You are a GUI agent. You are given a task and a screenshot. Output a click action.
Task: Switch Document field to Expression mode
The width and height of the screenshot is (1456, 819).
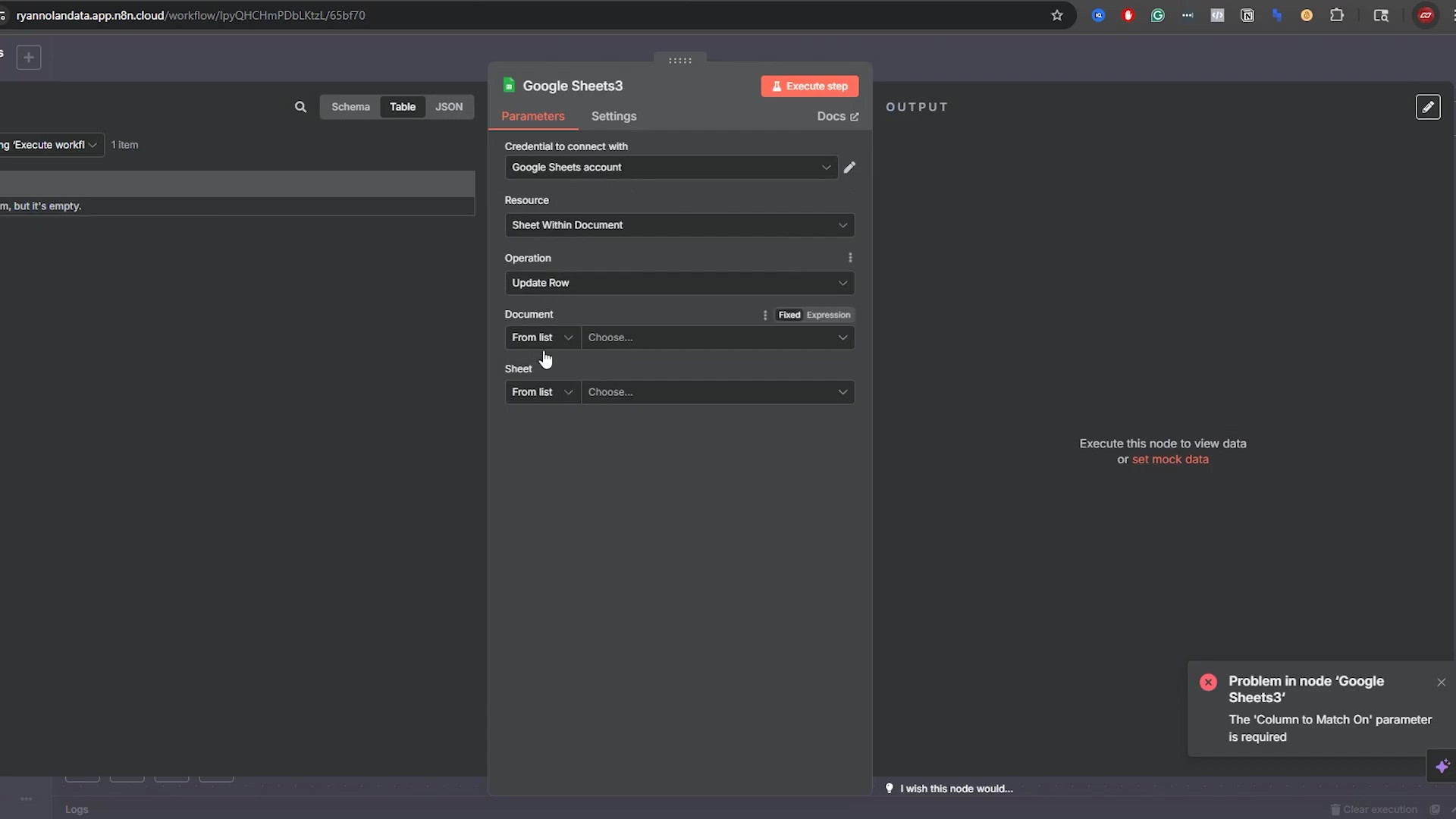pyautogui.click(x=828, y=315)
